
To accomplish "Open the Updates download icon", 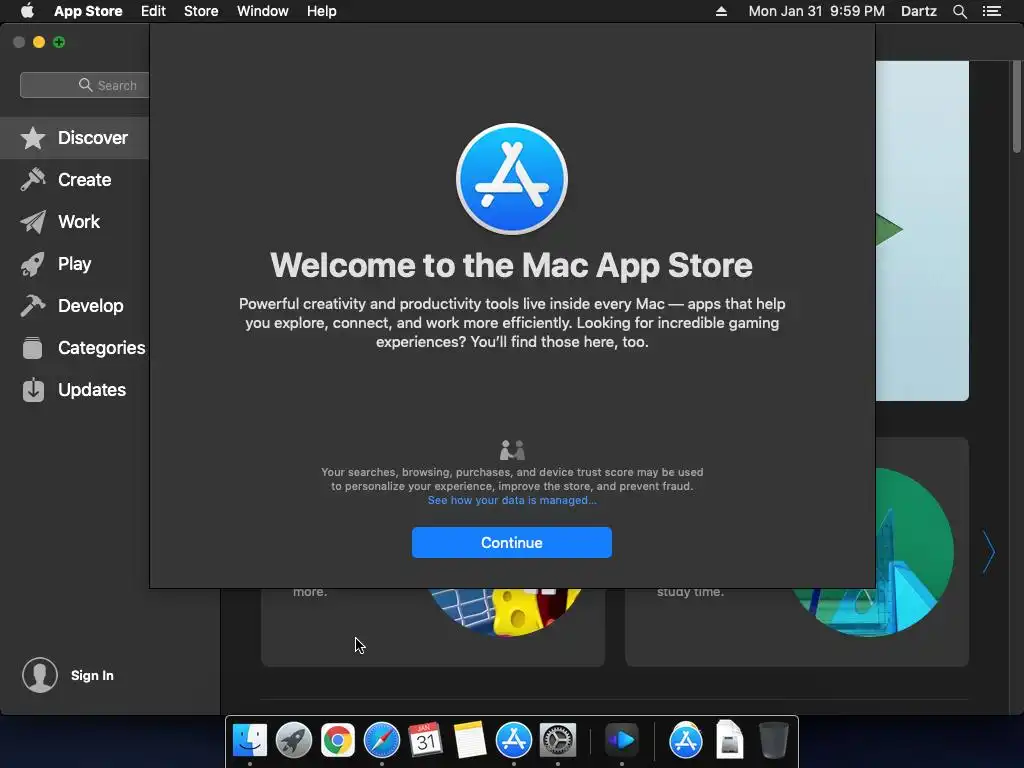I will [x=33, y=390].
